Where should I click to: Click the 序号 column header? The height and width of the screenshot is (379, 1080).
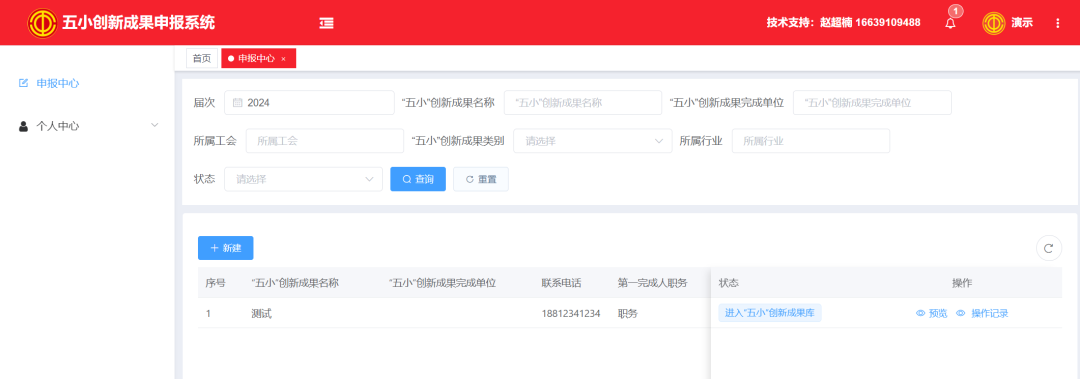pyautogui.click(x=216, y=283)
